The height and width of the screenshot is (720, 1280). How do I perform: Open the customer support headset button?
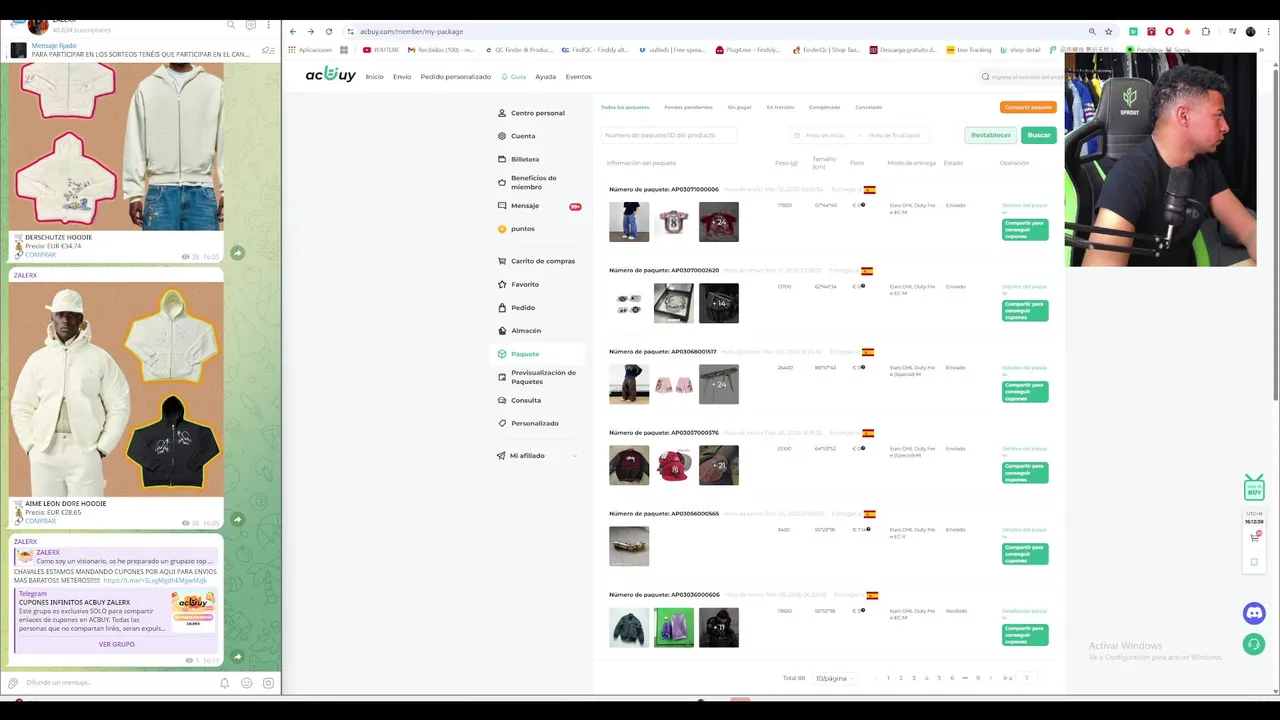tap(1254, 645)
